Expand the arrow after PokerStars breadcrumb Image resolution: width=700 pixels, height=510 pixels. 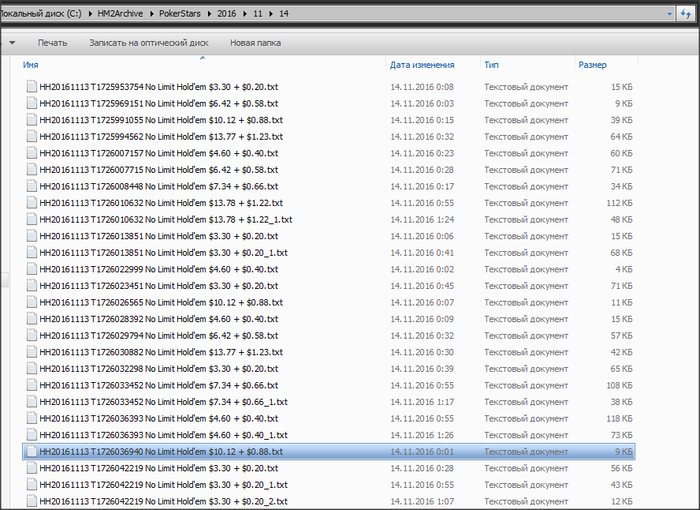[x=209, y=14]
